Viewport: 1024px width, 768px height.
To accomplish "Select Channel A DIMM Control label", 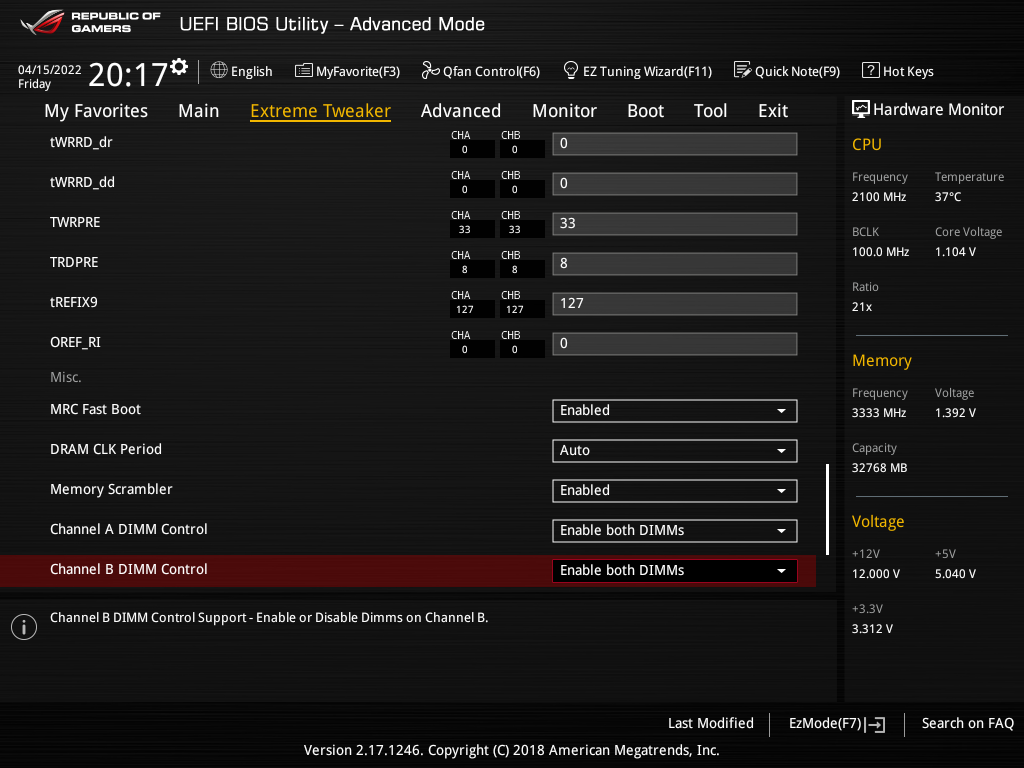I will click(x=129, y=529).
